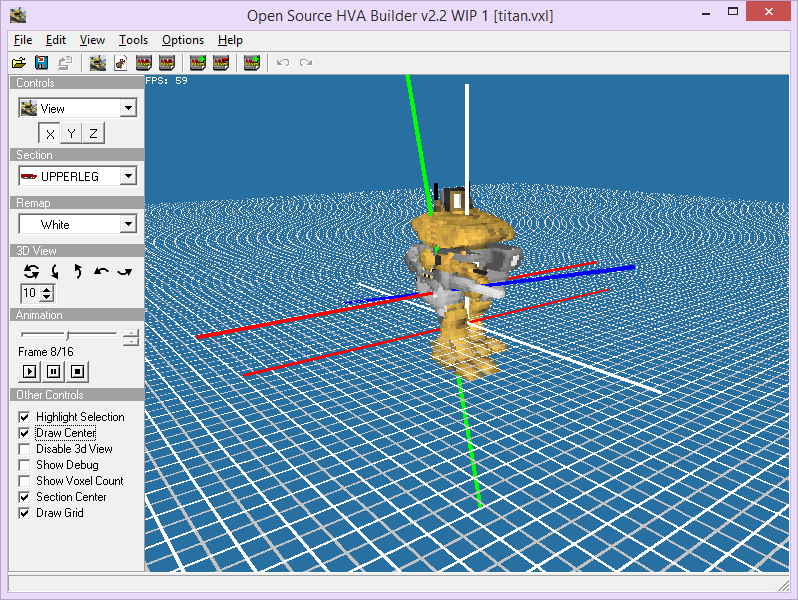The image size is (798, 600).
Task: Click the 3D View section header
Action: [77, 250]
